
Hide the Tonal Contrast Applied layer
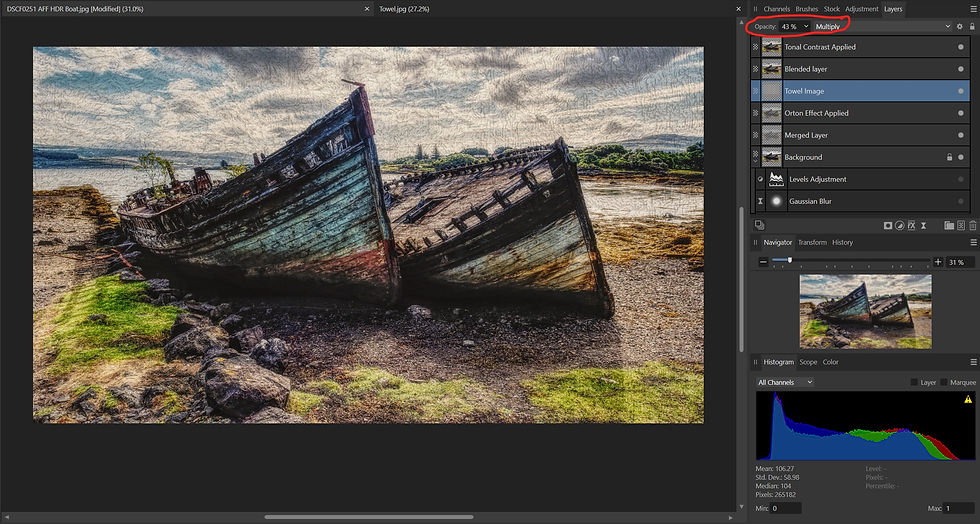tap(961, 47)
